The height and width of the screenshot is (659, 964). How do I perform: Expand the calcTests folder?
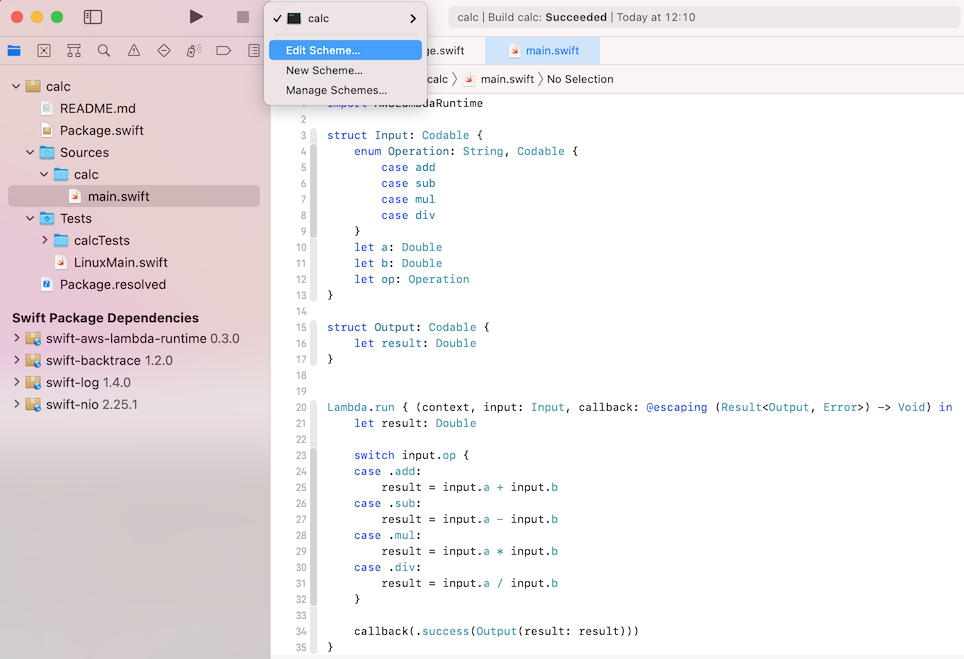[44, 240]
